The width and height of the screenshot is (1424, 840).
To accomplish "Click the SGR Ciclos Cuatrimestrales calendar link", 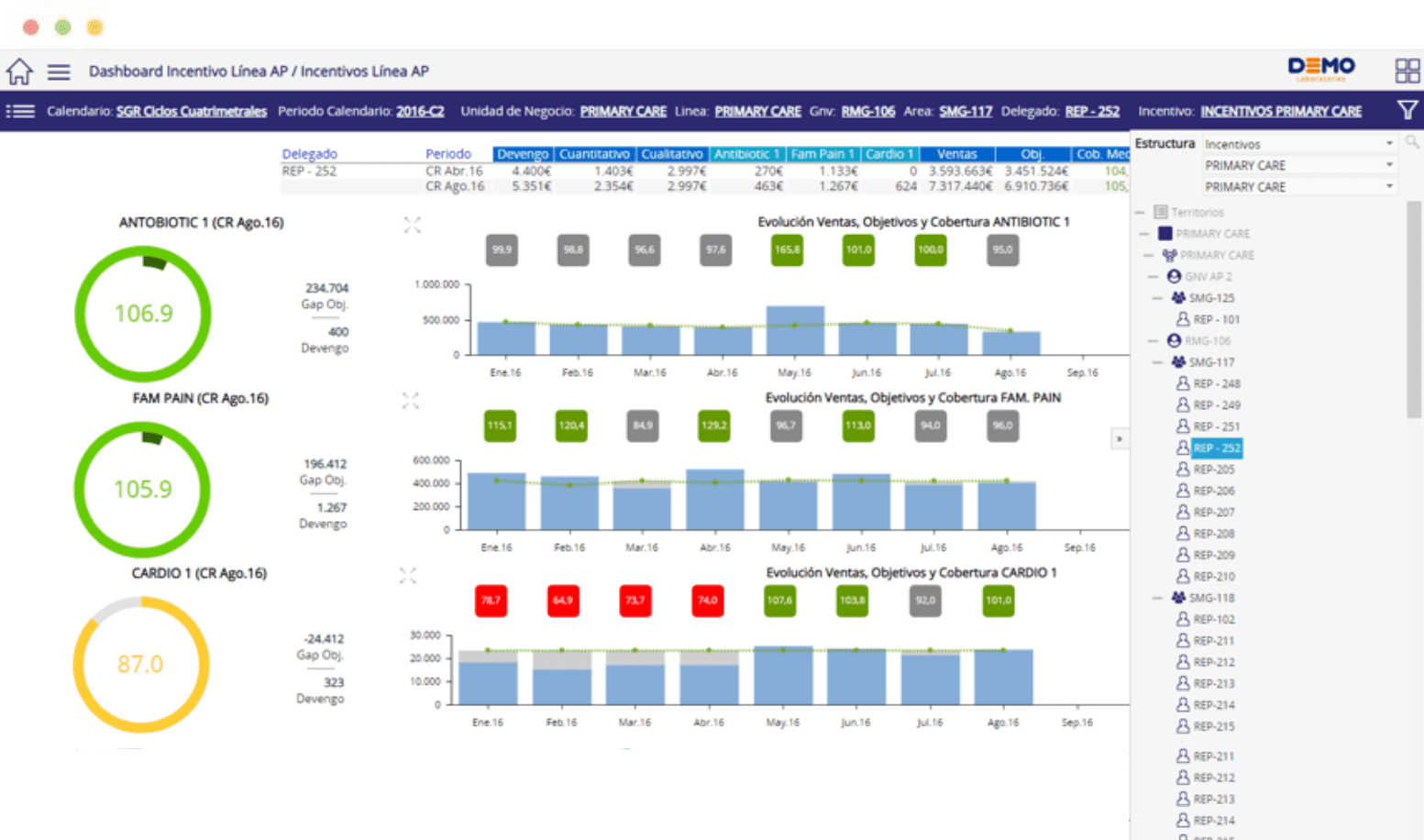I will [x=191, y=111].
